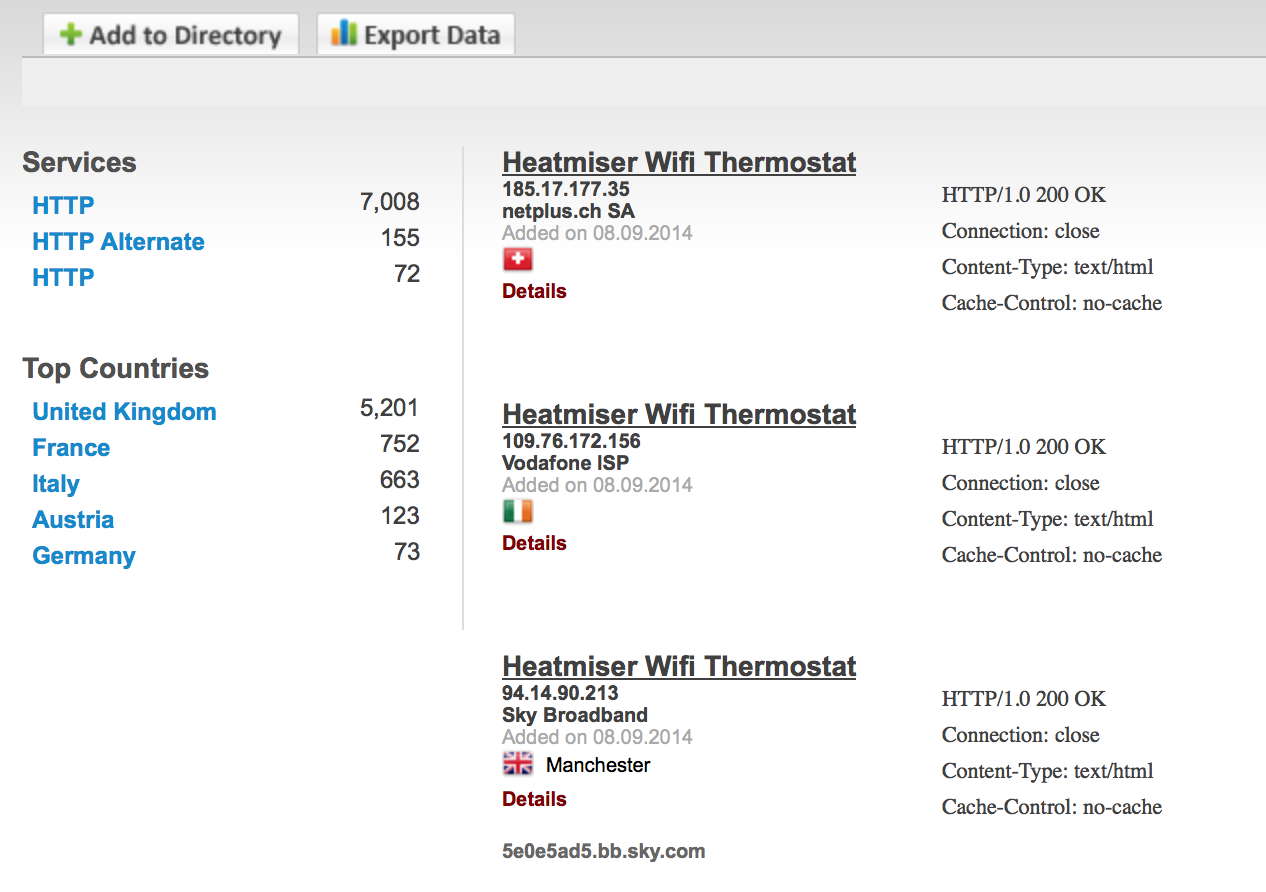Click Cache-Control: no-cache in the Sky Broadband result
This screenshot has width=1266, height=892.
click(x=1052, y=807)
